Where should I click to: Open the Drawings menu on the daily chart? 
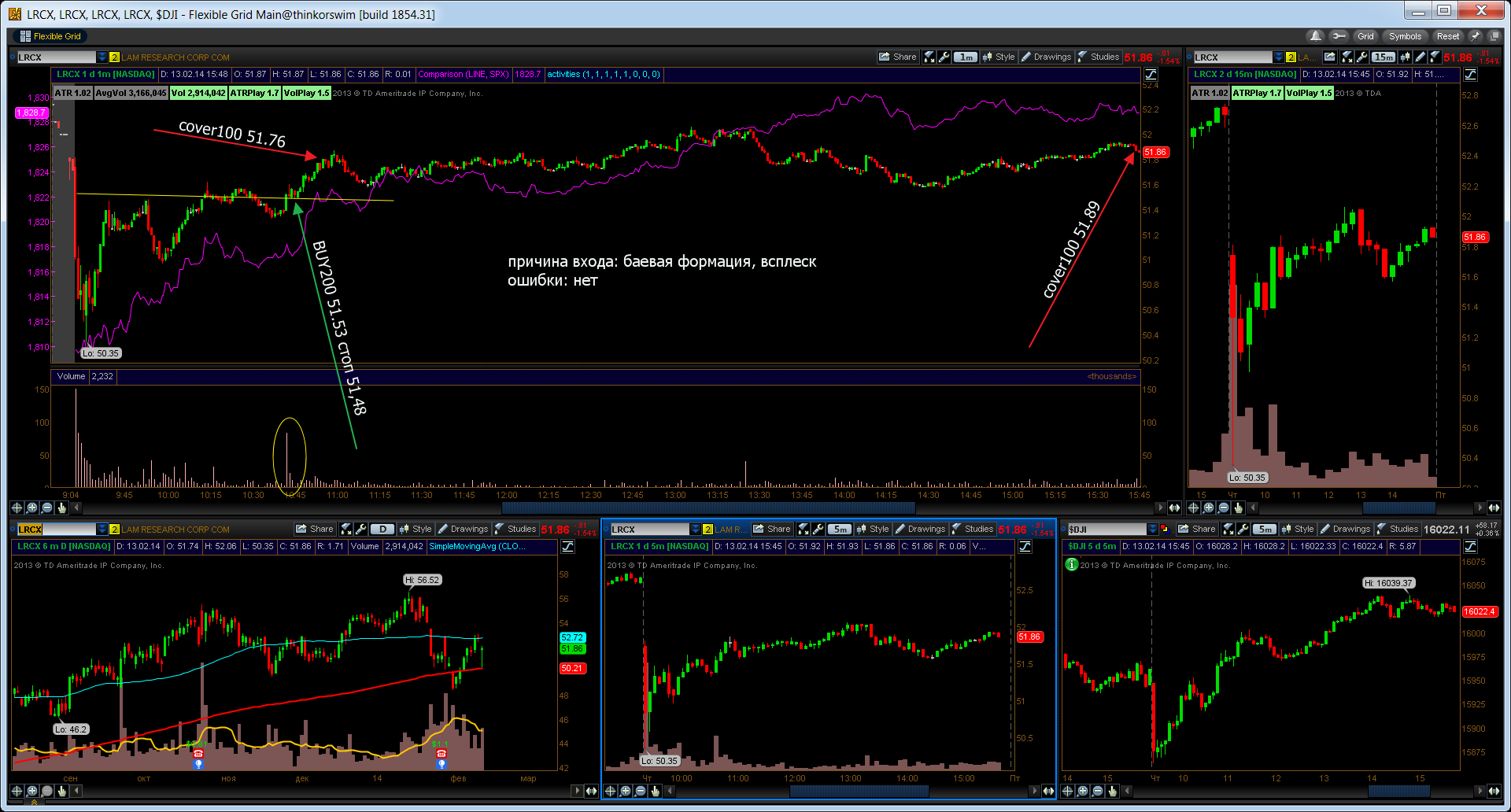[x=463, y=529]
